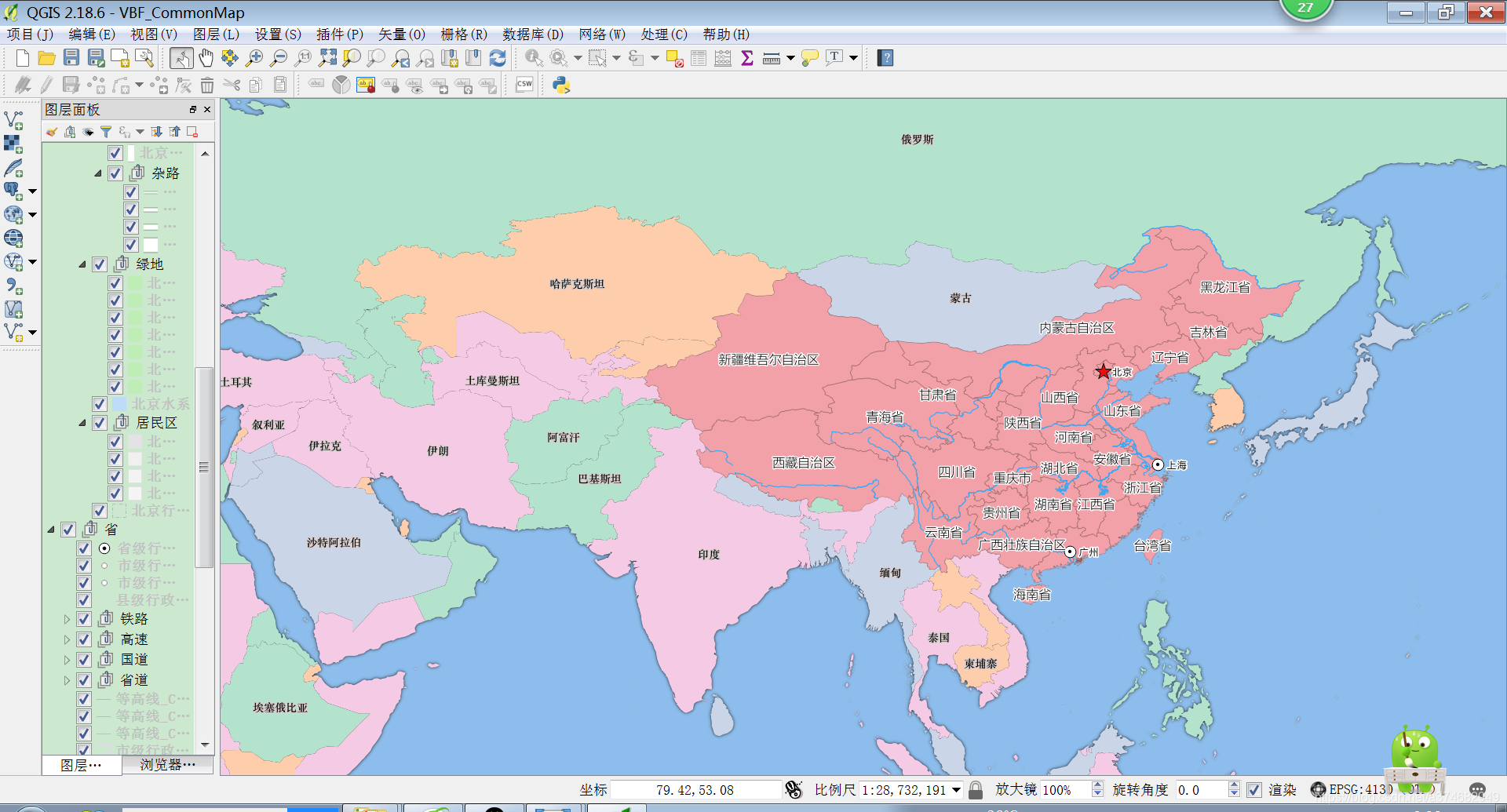Save the project with the floppy icon

pyautogui.click(x=71, y=58)
